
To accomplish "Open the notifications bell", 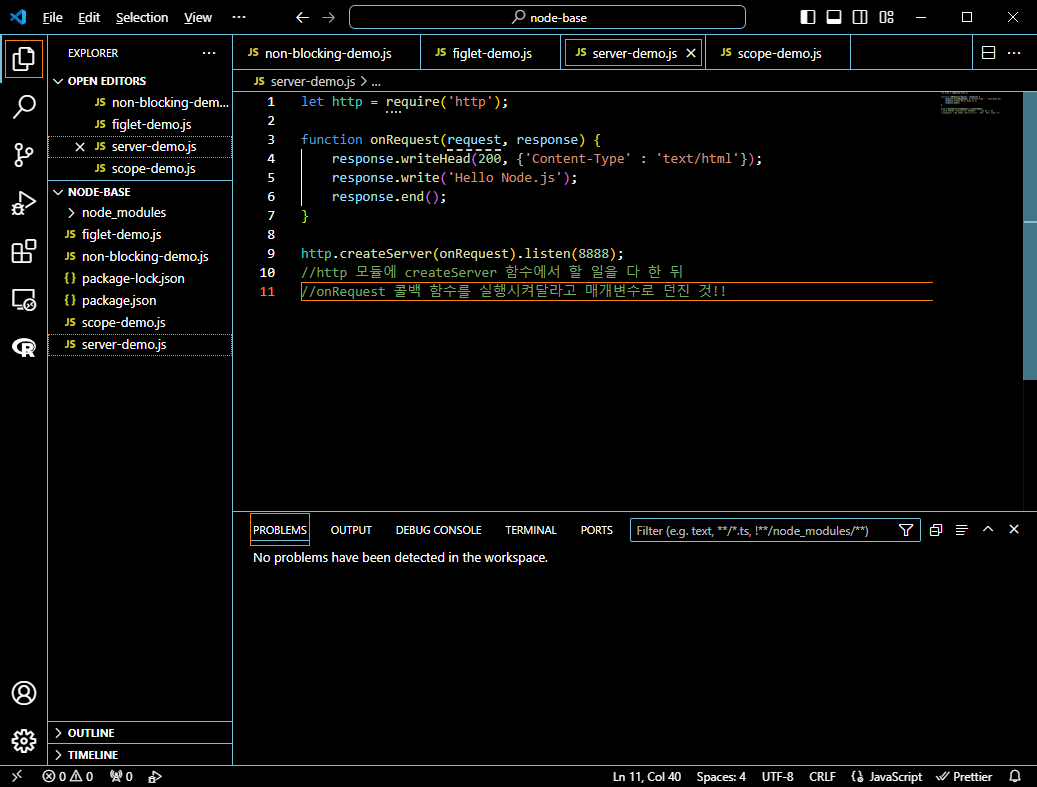I will pos(1015,776).
